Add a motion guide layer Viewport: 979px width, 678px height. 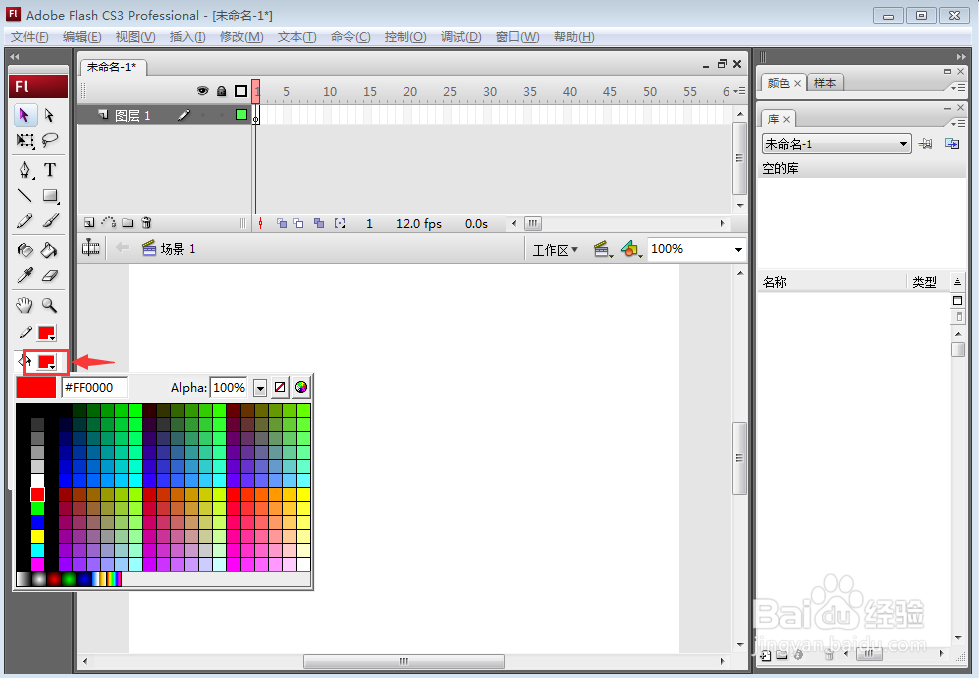coord(109,223)
